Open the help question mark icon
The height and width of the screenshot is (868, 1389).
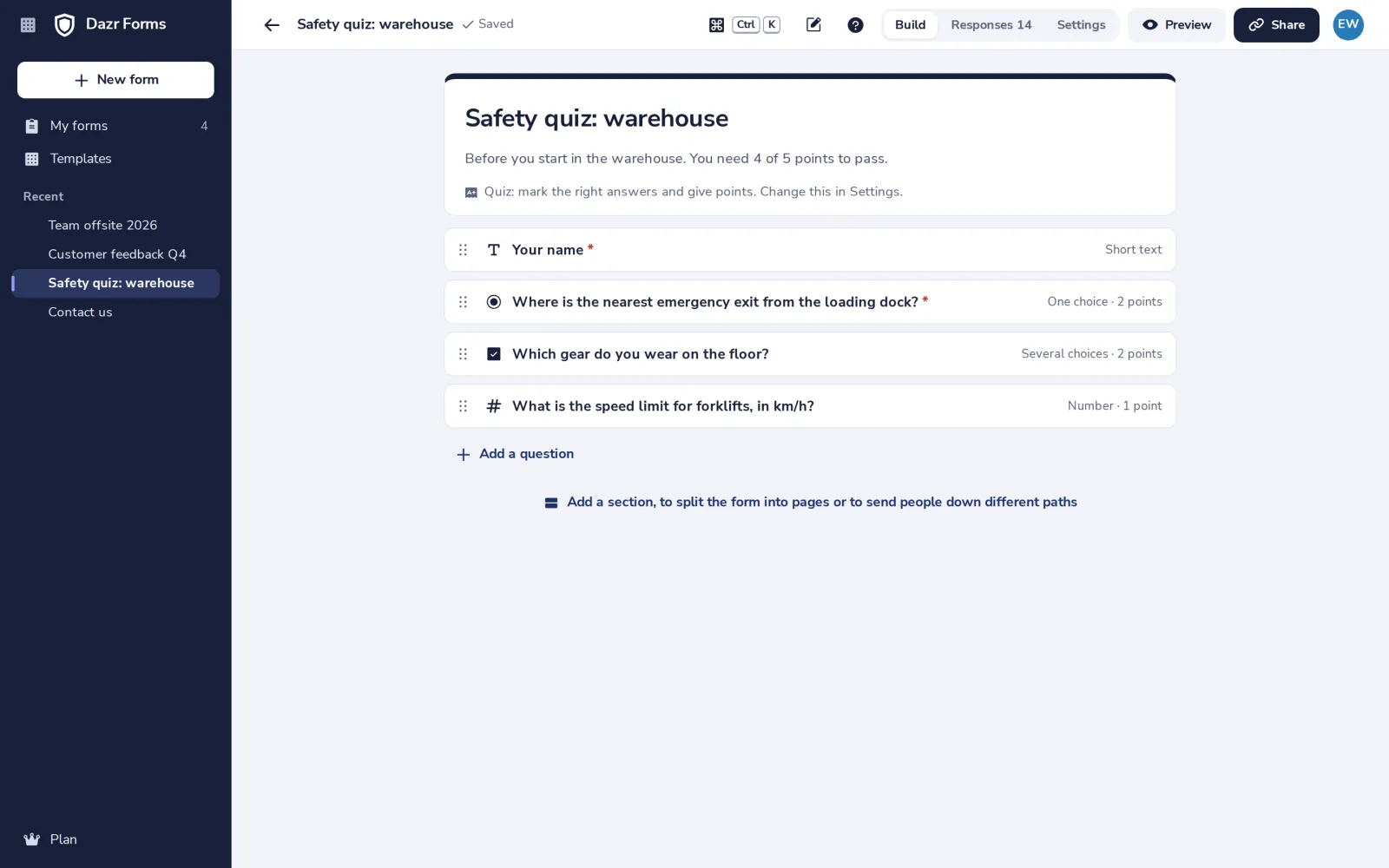coord(855,25)
